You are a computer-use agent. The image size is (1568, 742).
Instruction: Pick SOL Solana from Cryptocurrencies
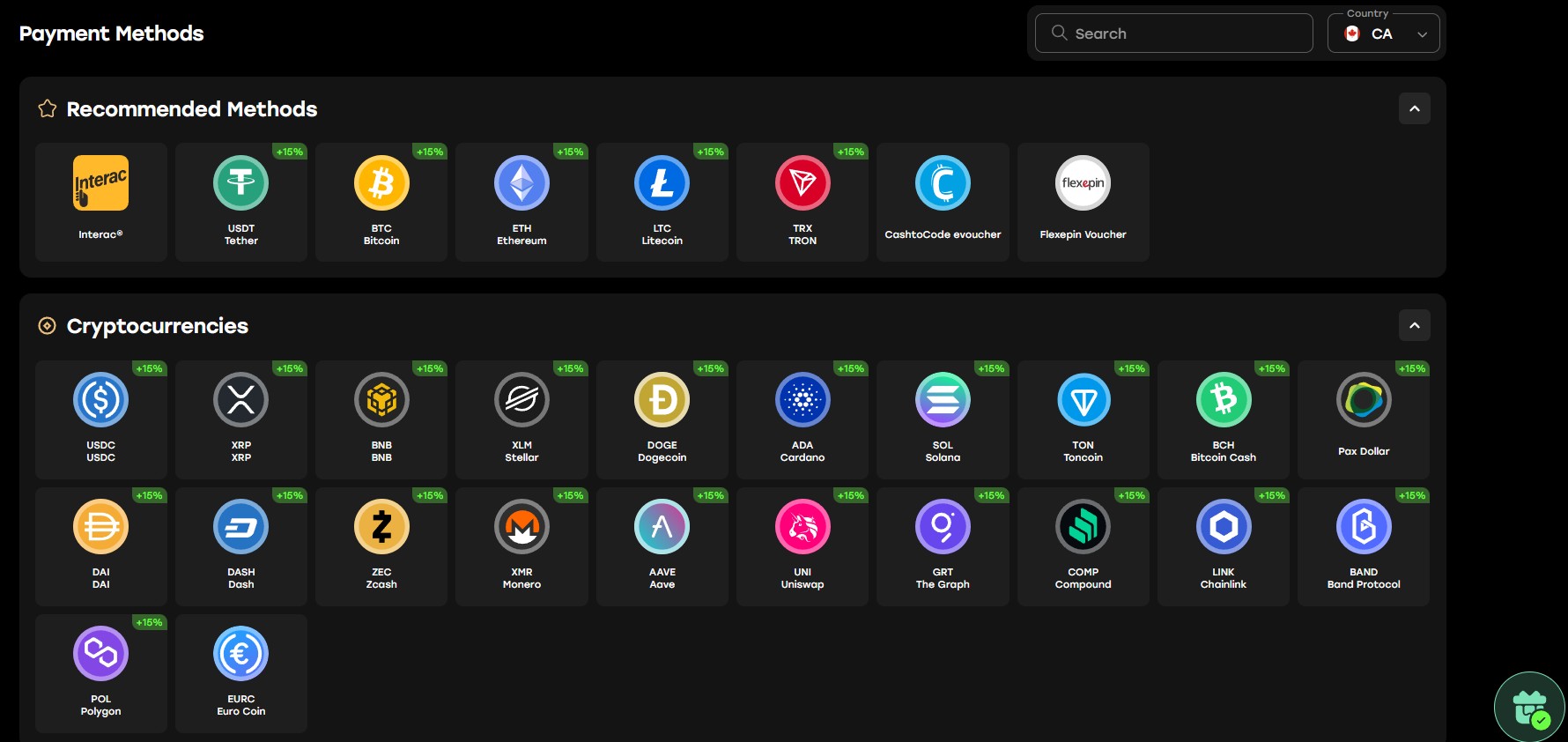[943, 419]
